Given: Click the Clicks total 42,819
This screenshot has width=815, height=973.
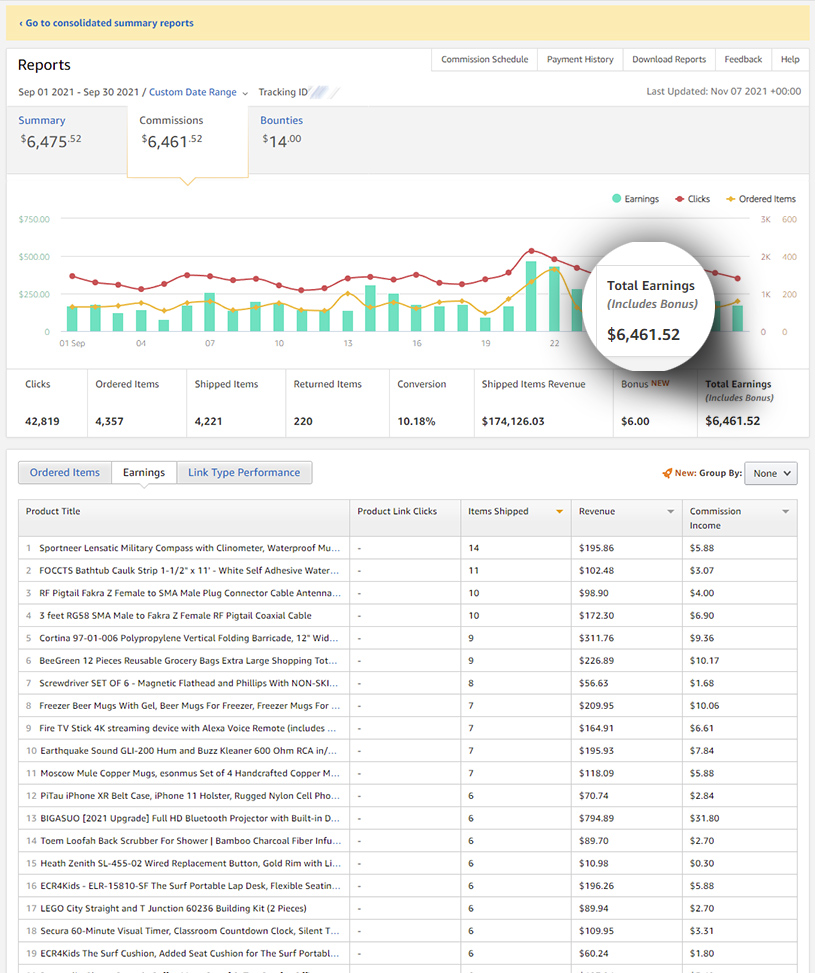Looking at the screenshot, I should click(42, 421).
